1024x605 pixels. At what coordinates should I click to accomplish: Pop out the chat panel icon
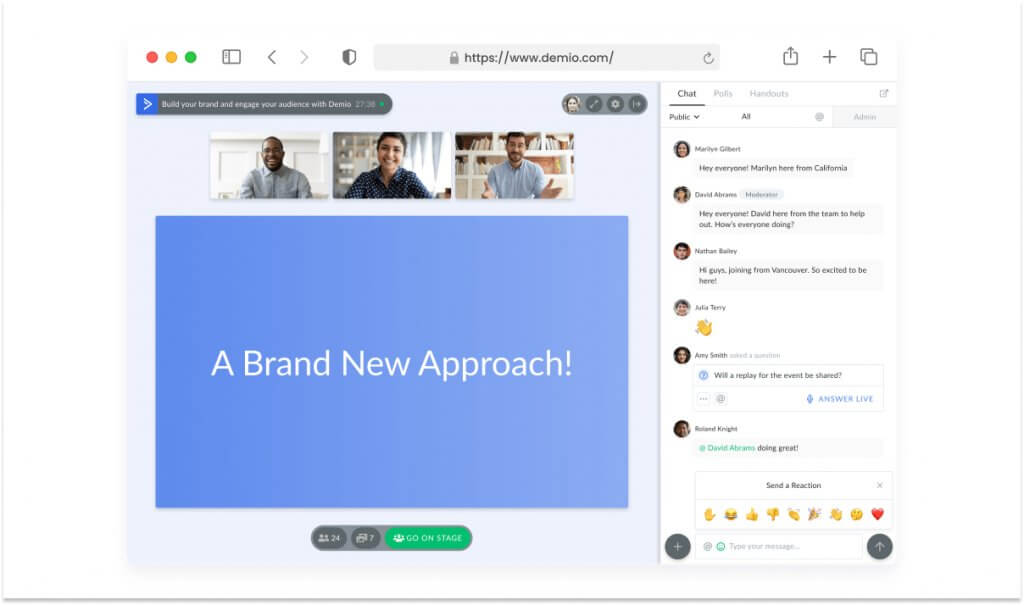coord(884,93)
